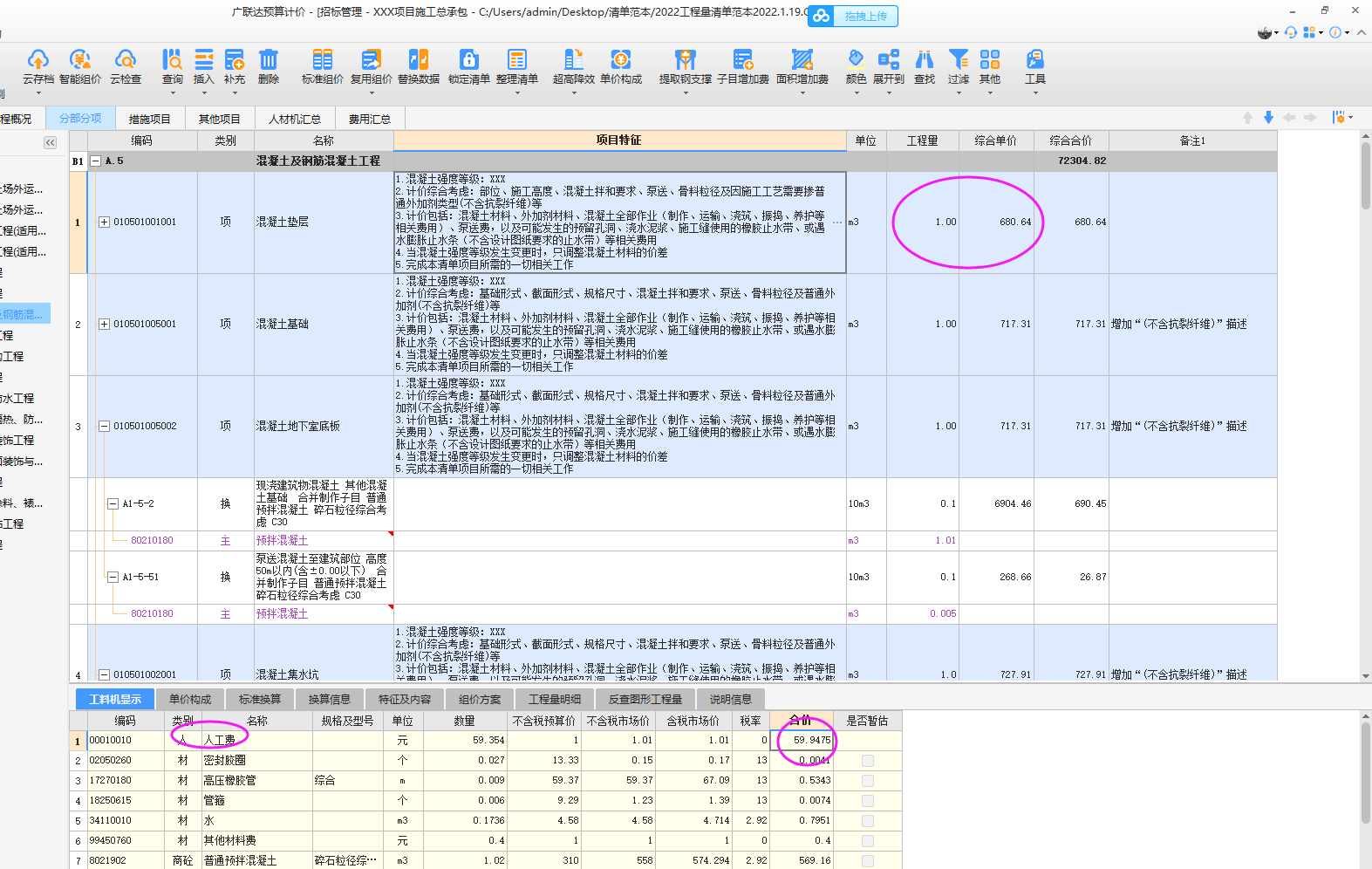
Task: Open the 说明信息 bottom tab
Action: (731, 699)
